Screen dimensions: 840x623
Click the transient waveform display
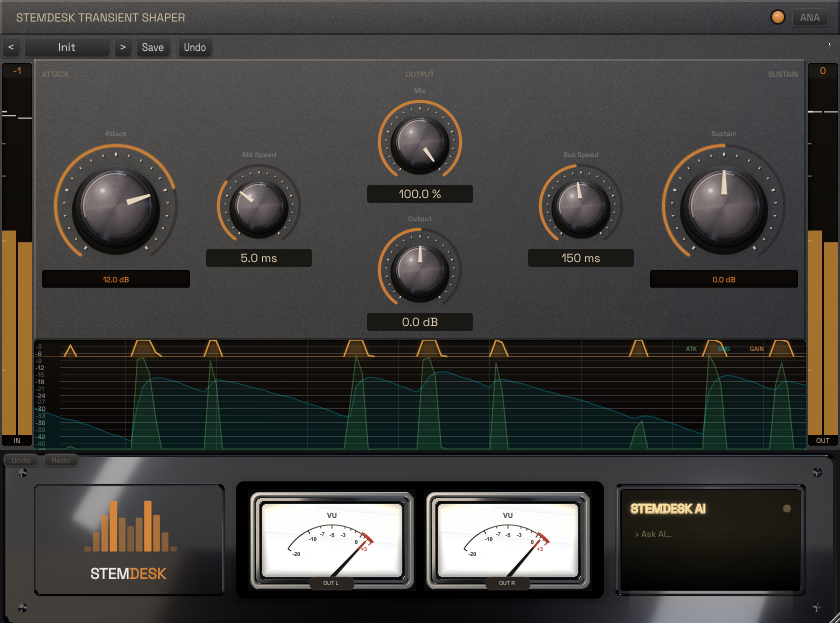point(420,394)
